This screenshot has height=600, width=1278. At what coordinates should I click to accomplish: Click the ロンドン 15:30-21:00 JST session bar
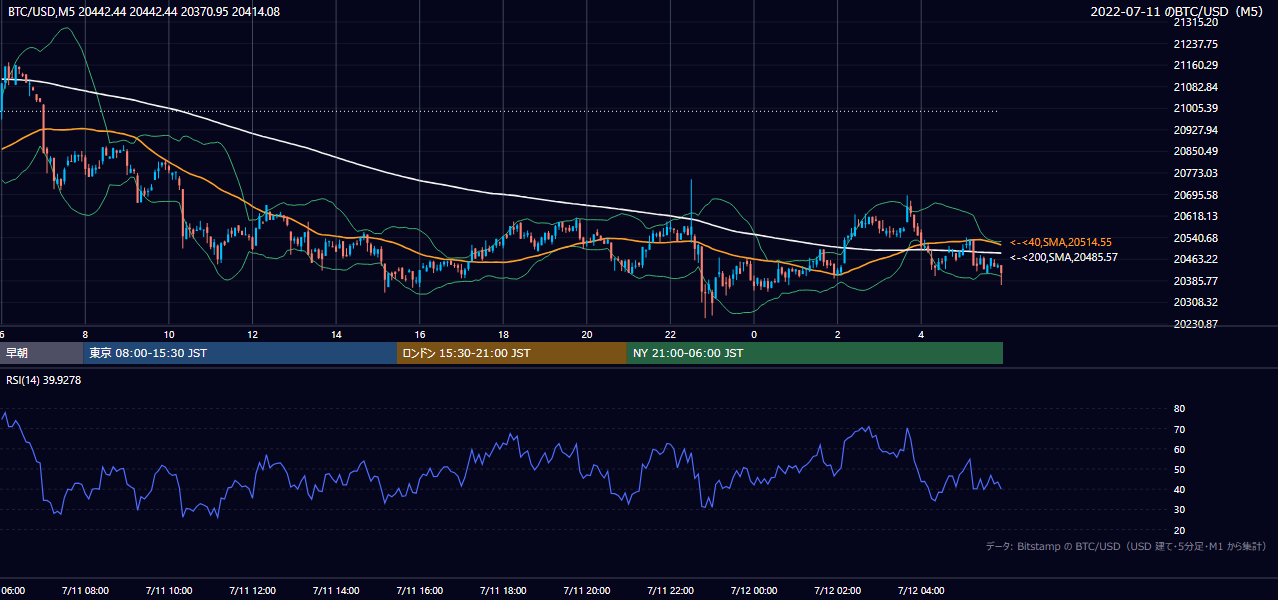point(512,353)
